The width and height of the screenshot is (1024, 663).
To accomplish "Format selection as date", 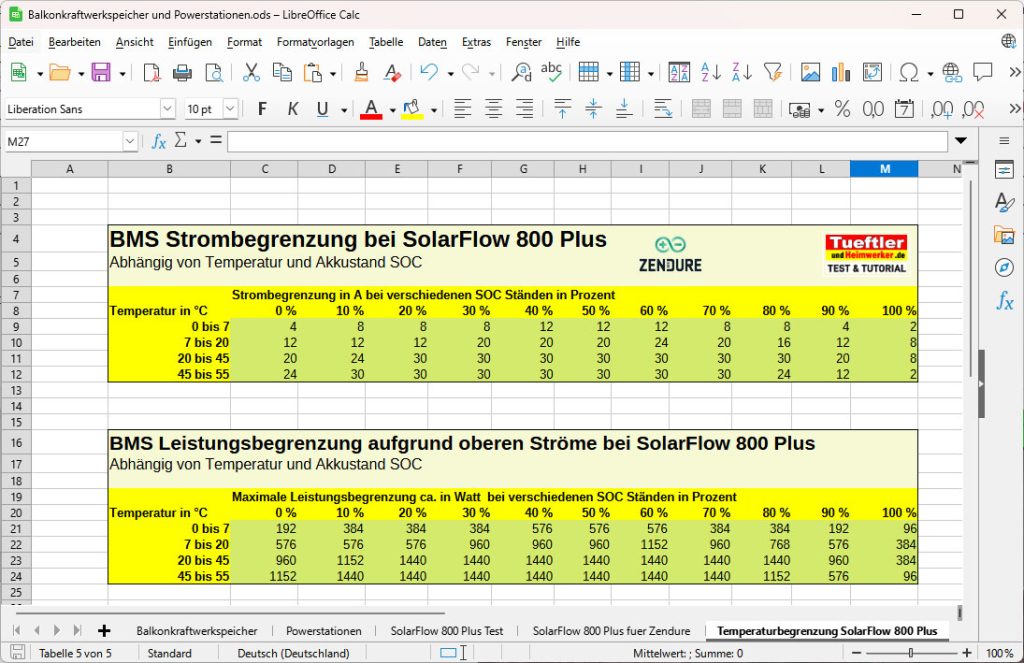I will point(905,109).
